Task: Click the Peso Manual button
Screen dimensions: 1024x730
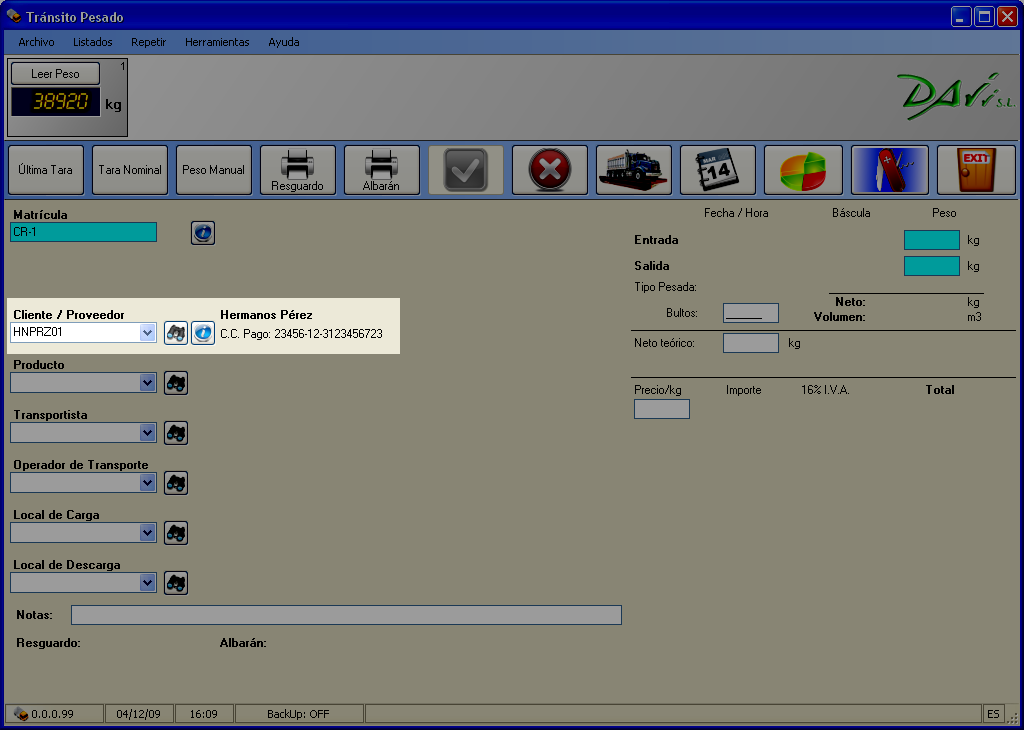Action: [x=214, y=170]
